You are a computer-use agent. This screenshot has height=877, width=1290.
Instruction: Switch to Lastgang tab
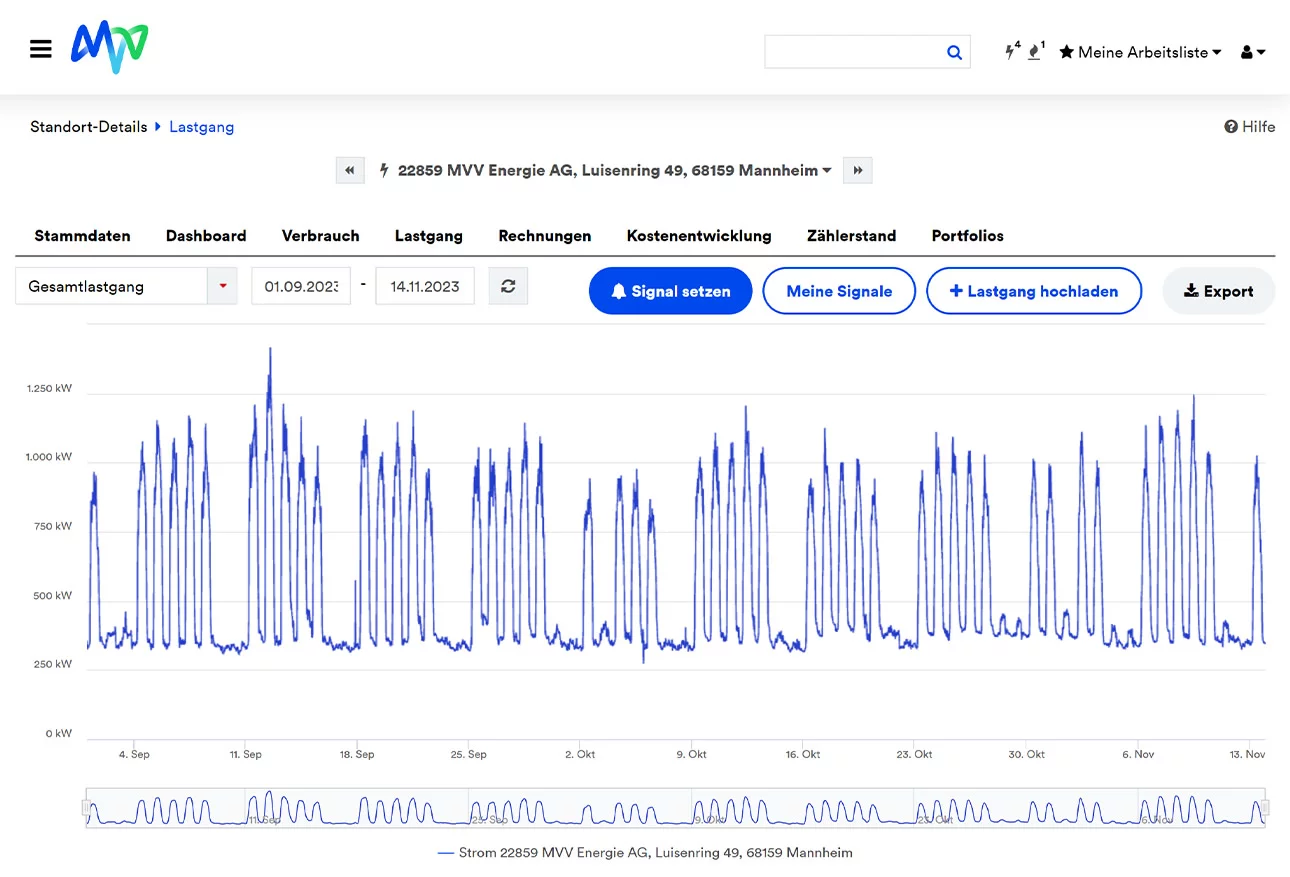click(428, 236)
